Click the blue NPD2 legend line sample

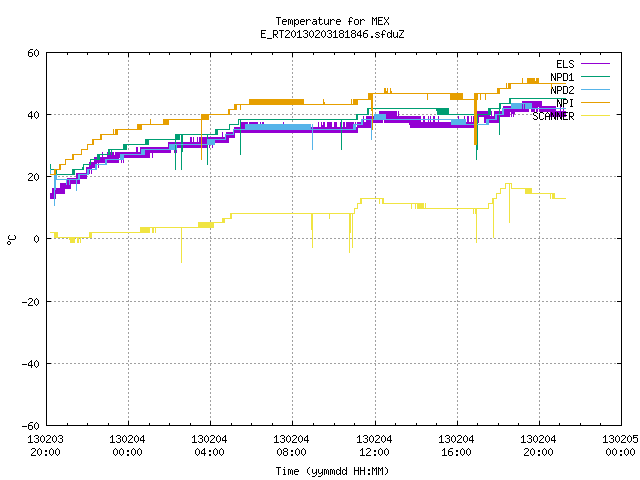595,89
